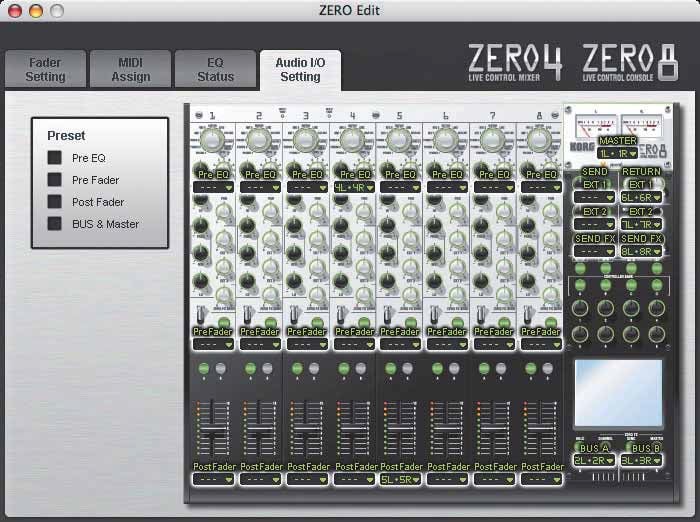Screen dimensions: 700x522
Task: Click channel 1 input selector knob
Action: [212, 140]
